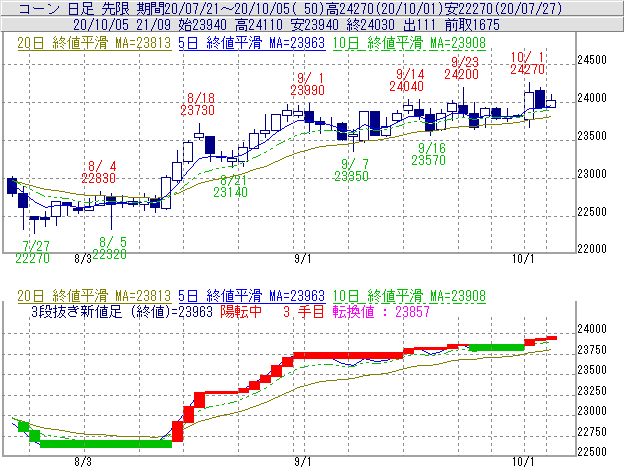The image size is (624, 474).
Task: Click the 9/7 23350 low label
Action: point(351,170)
